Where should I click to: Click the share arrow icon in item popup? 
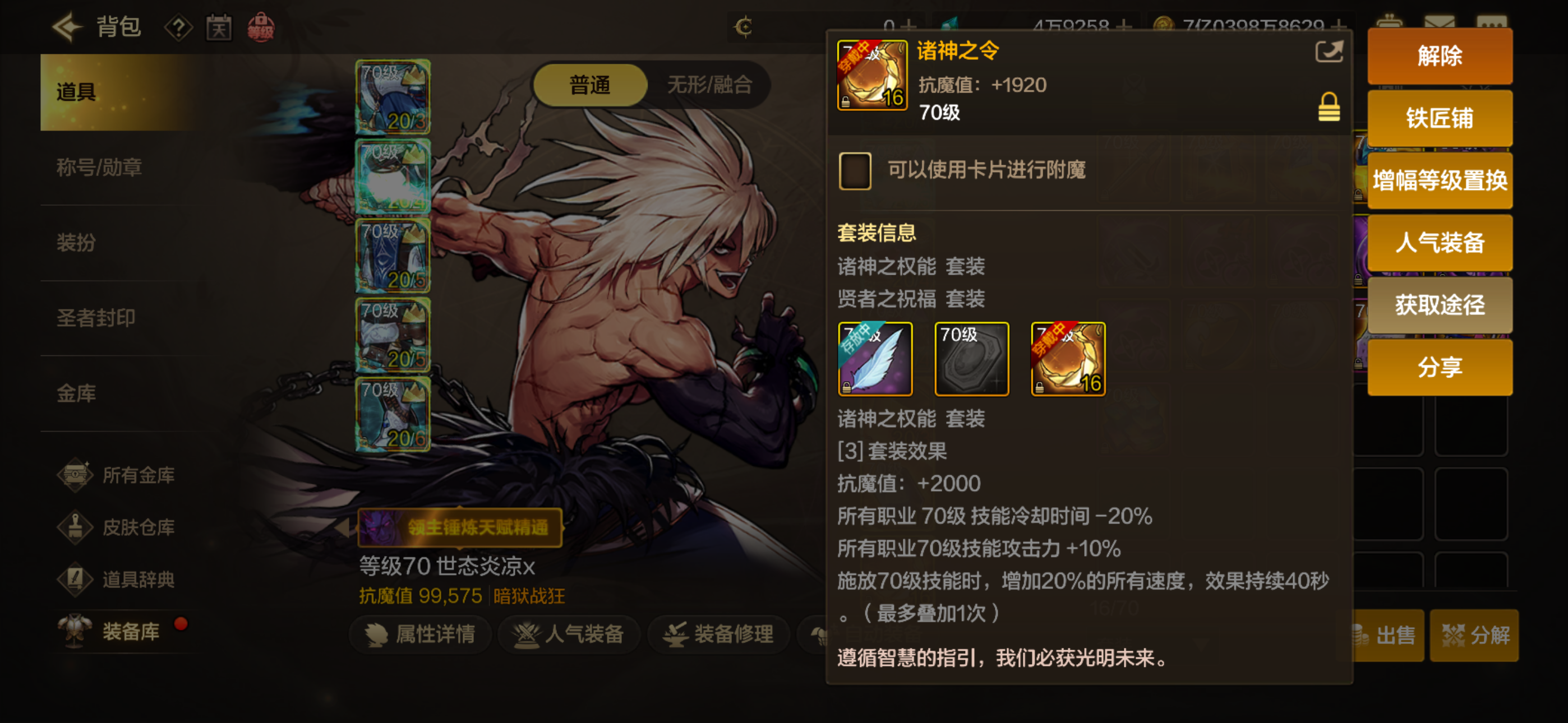tap(1328, 51)
